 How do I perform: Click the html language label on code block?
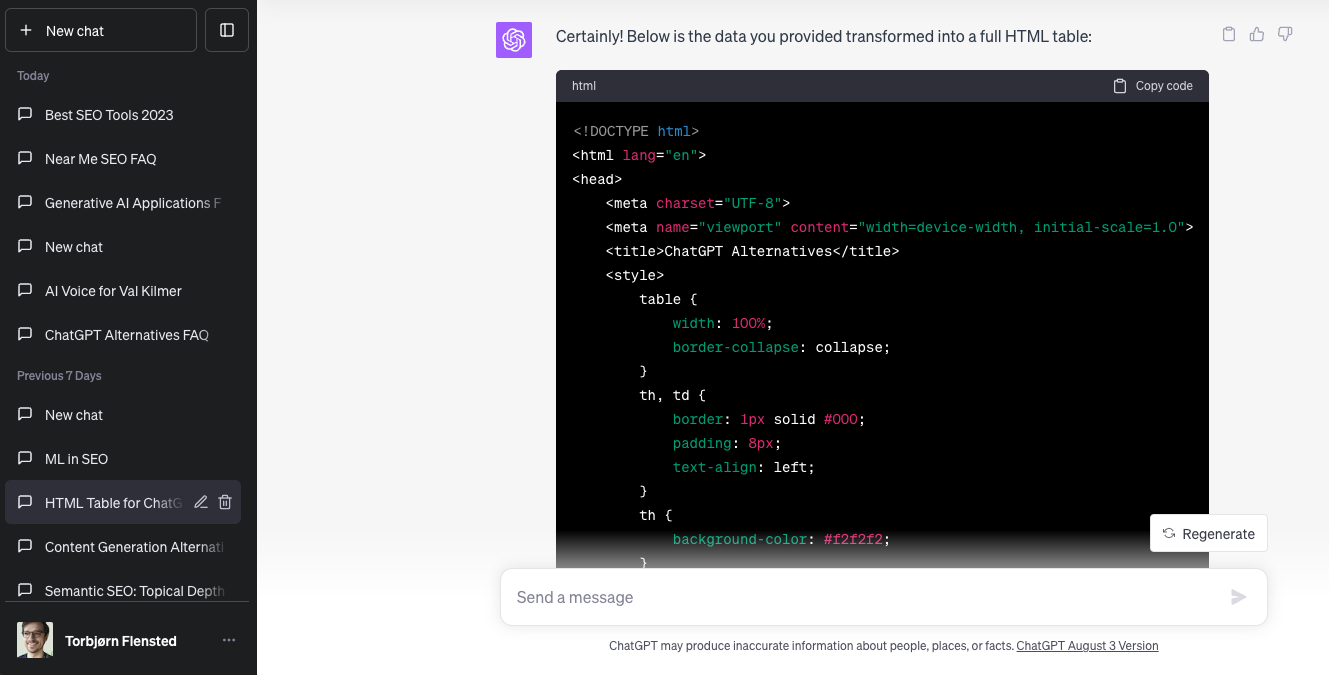click(x=584, y=86)
